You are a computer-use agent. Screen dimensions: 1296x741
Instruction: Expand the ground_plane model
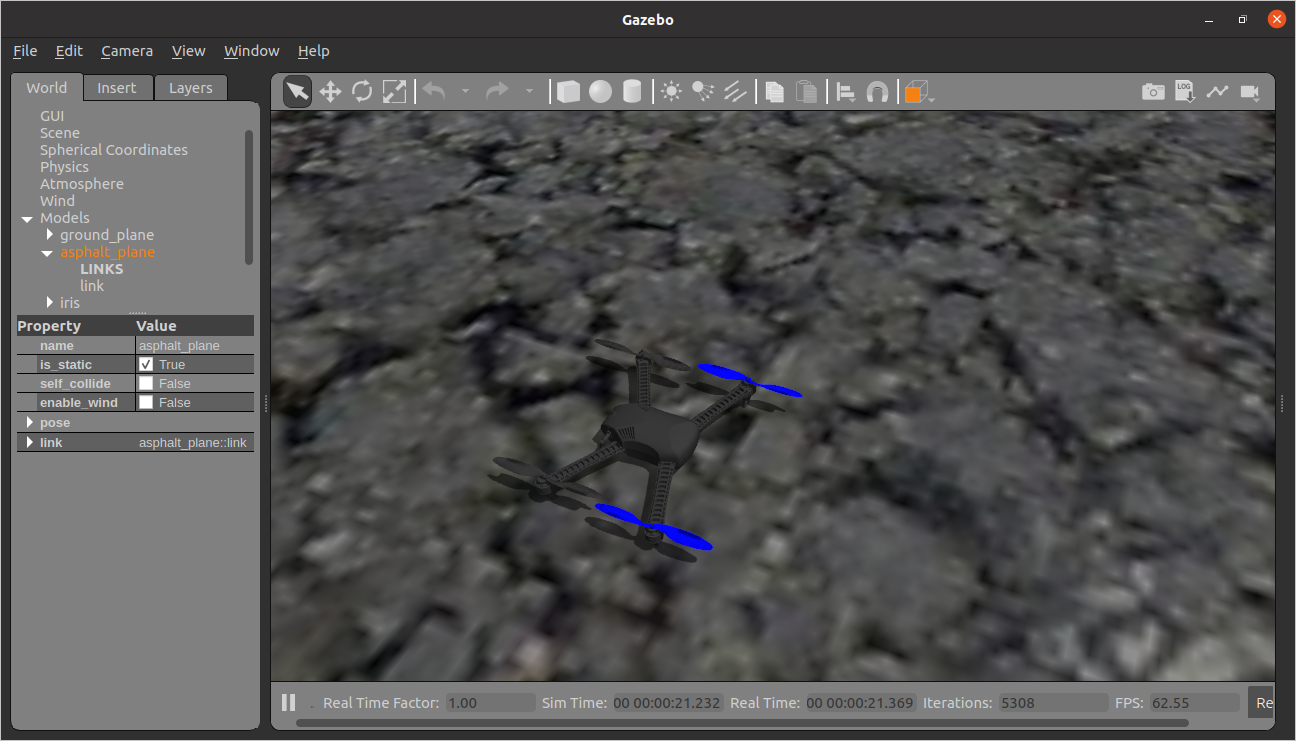click(50, 234)
